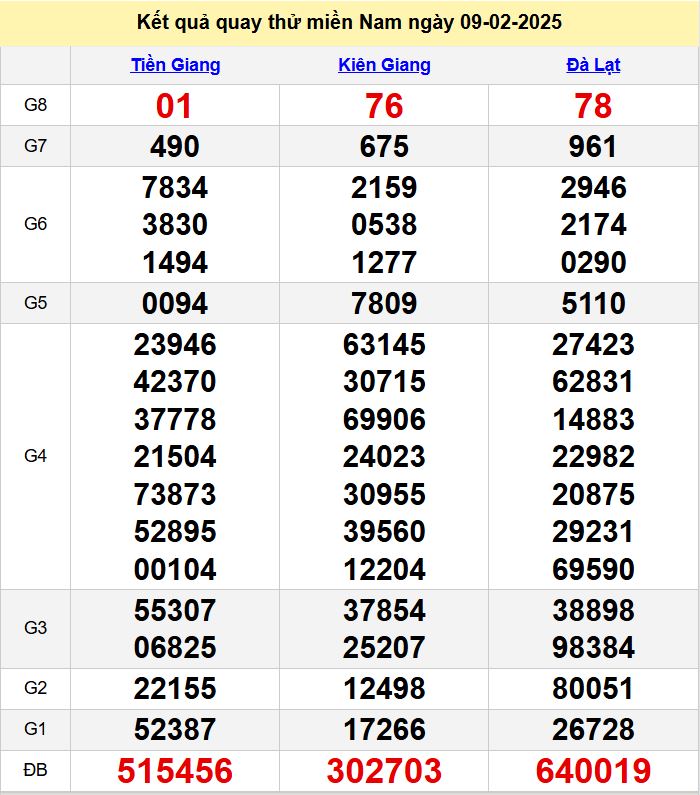Viewport: 700px width, 795px height.
Task: Click the red G8 number 01
Action: coord(174,106)
